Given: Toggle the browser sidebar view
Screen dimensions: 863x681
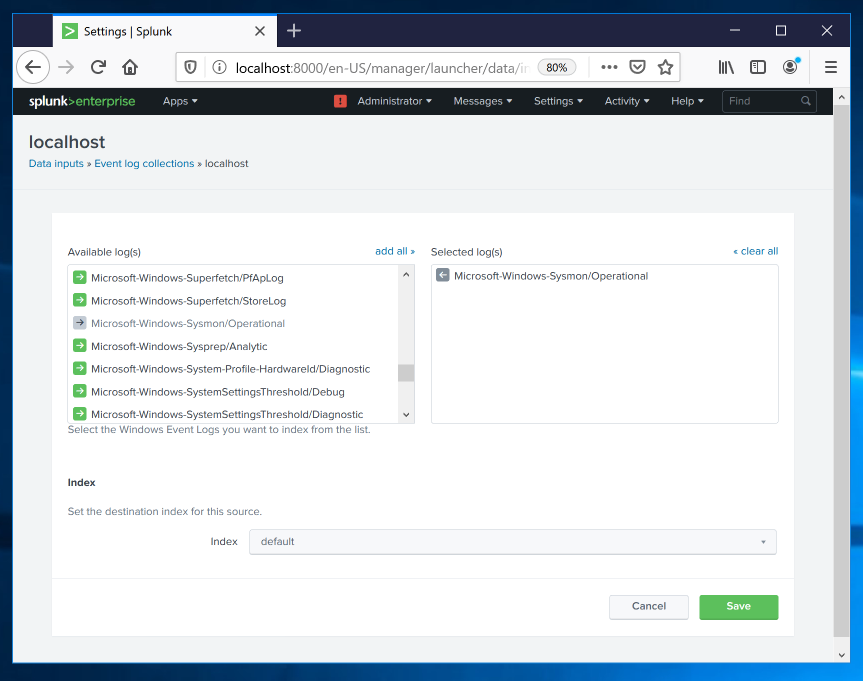Looking at the screenshot, I should (x=758, y=67).
